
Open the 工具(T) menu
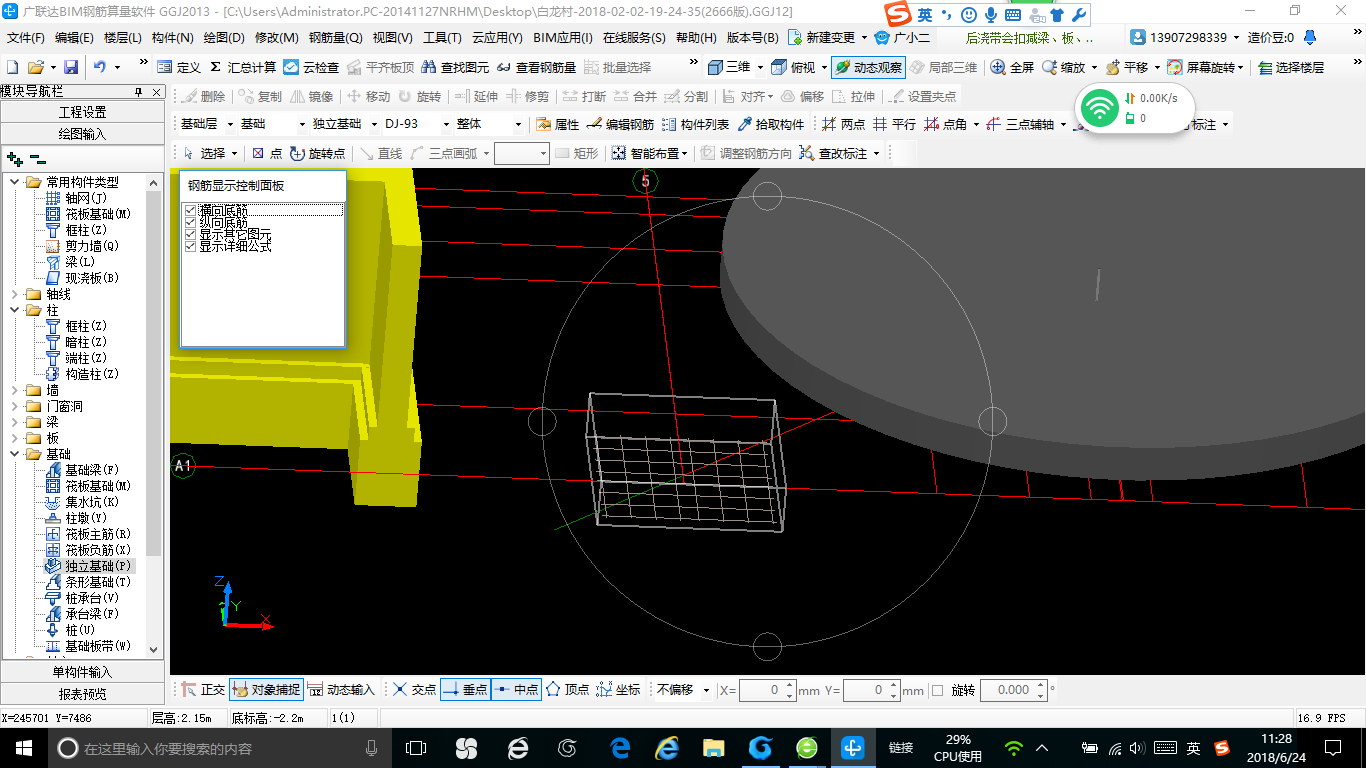coord(442,38)
